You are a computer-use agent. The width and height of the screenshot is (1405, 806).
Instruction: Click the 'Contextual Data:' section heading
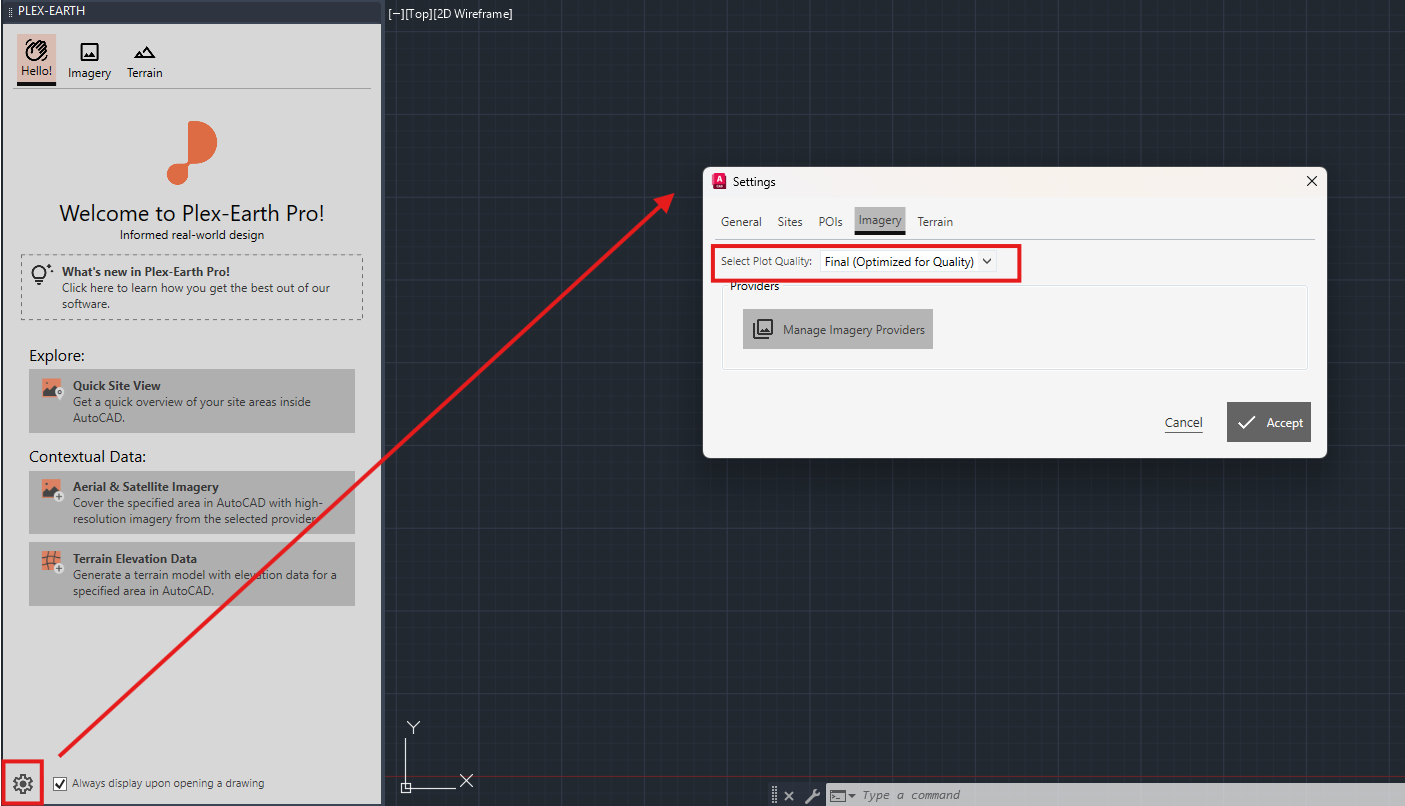coord(88,457)
